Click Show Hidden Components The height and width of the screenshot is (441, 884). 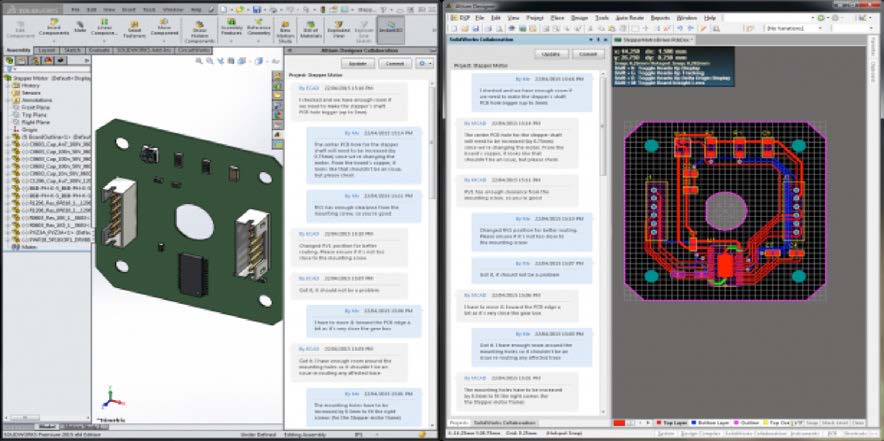200,30
